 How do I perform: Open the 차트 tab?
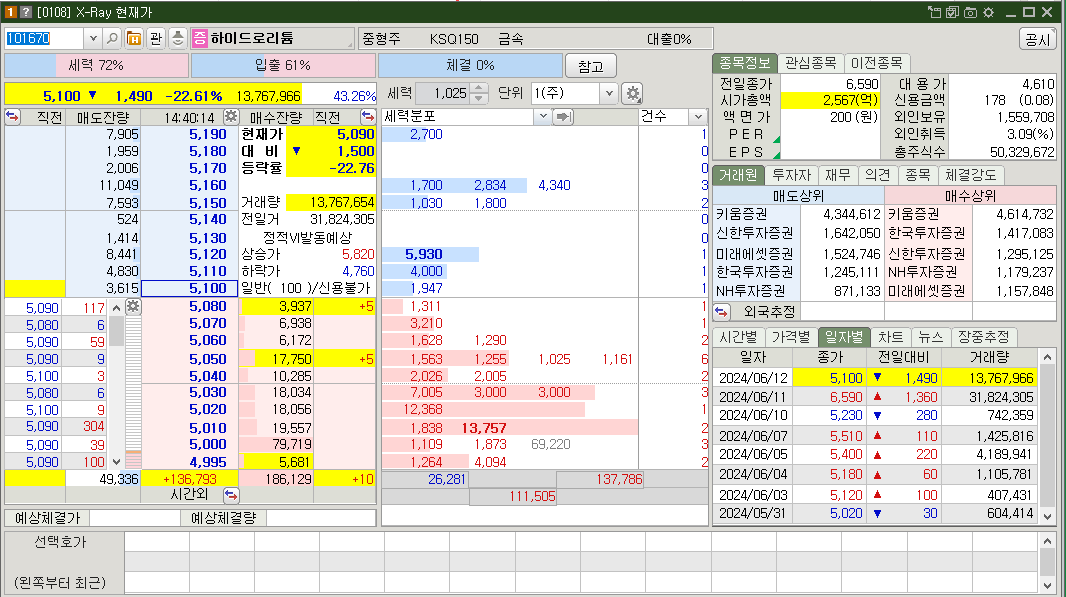[x=891, y=337]
